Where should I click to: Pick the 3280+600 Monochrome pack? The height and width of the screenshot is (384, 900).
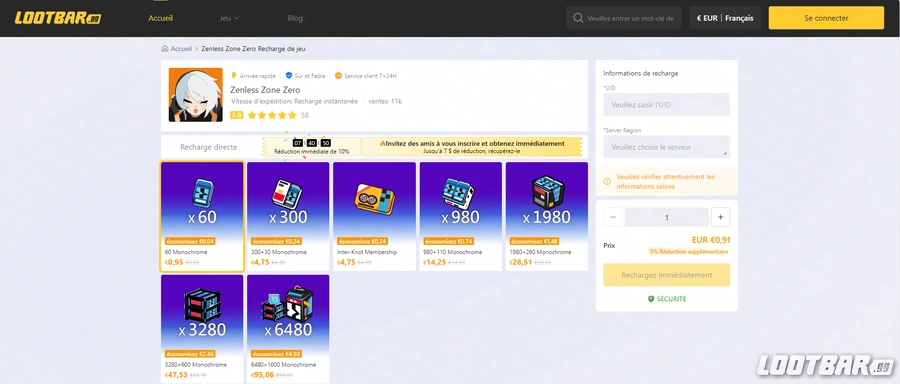click(202, 329)
